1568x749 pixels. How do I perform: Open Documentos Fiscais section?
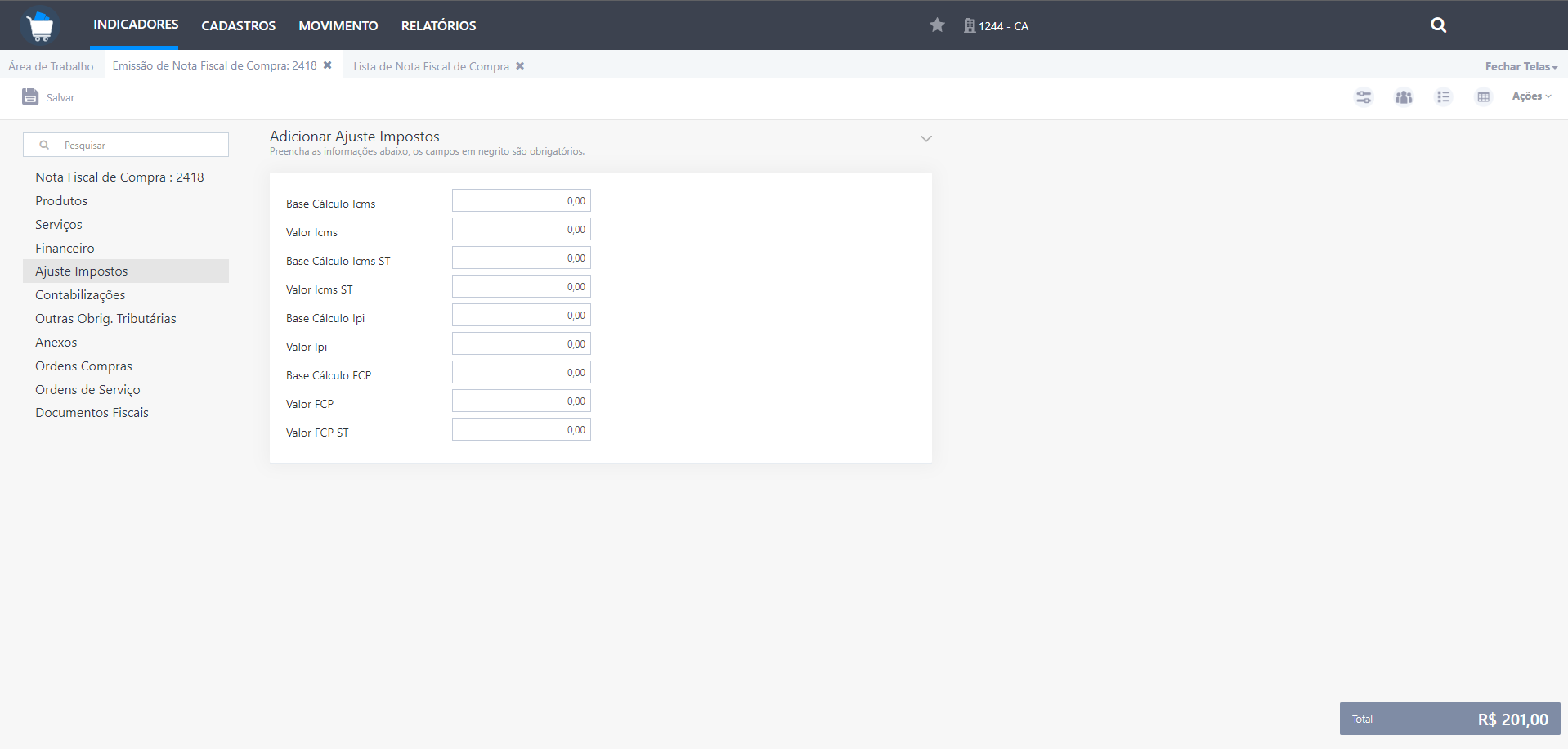[x=92, y=412]
